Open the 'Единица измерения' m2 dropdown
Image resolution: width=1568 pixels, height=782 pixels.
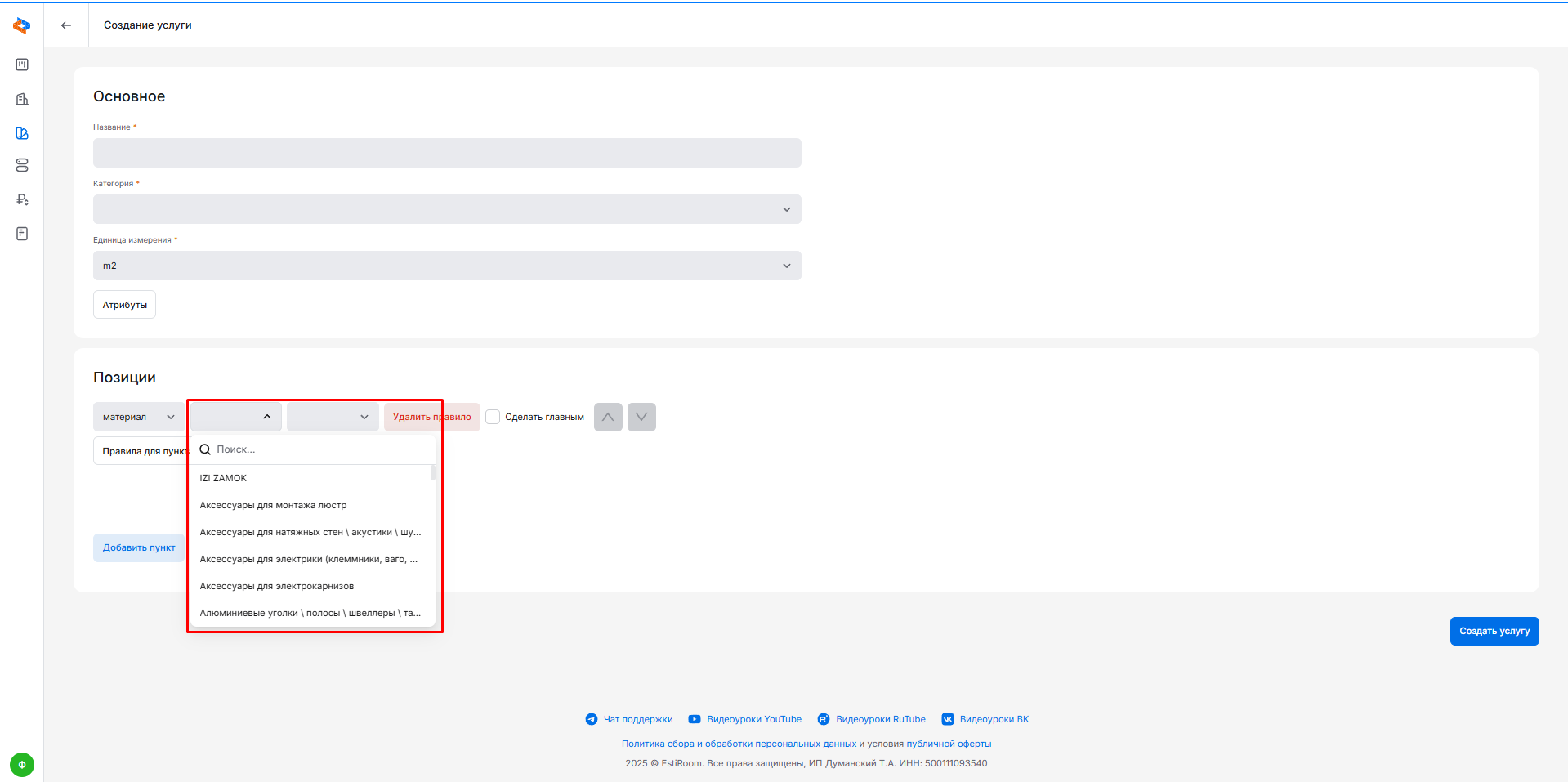click(447, 266)
